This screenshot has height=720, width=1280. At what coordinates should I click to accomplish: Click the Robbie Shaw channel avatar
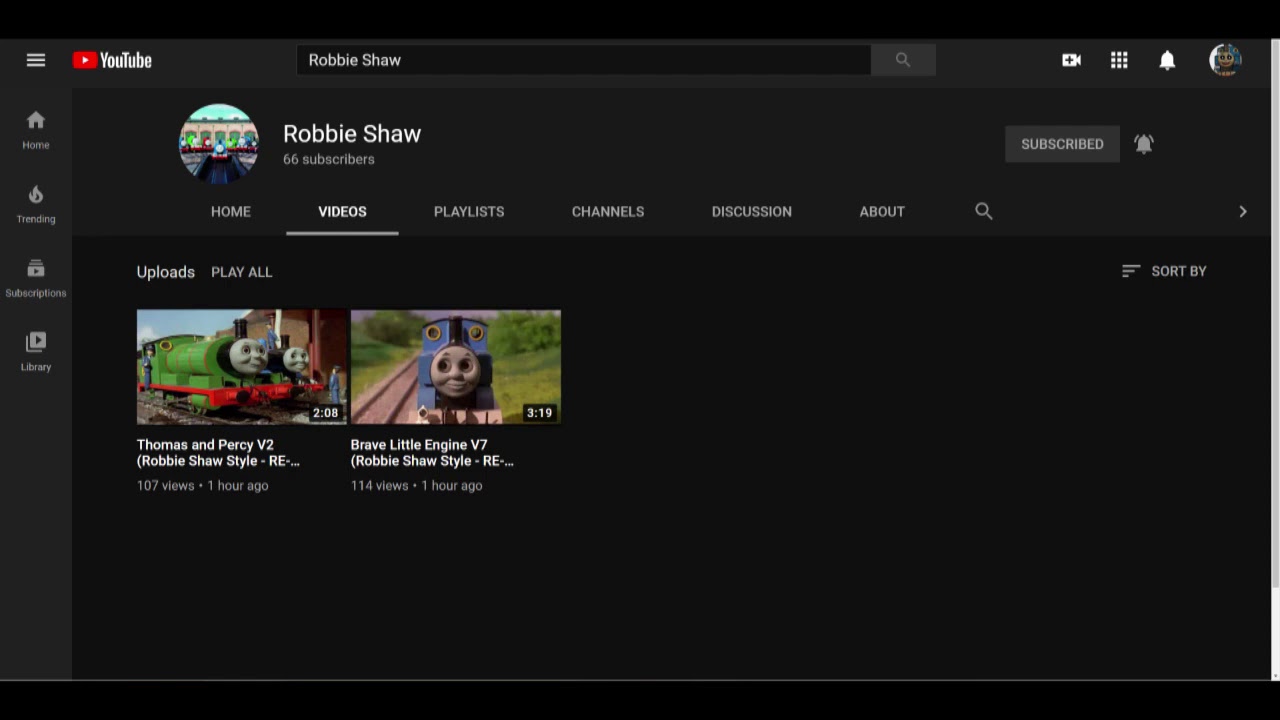tap(219, 144)
